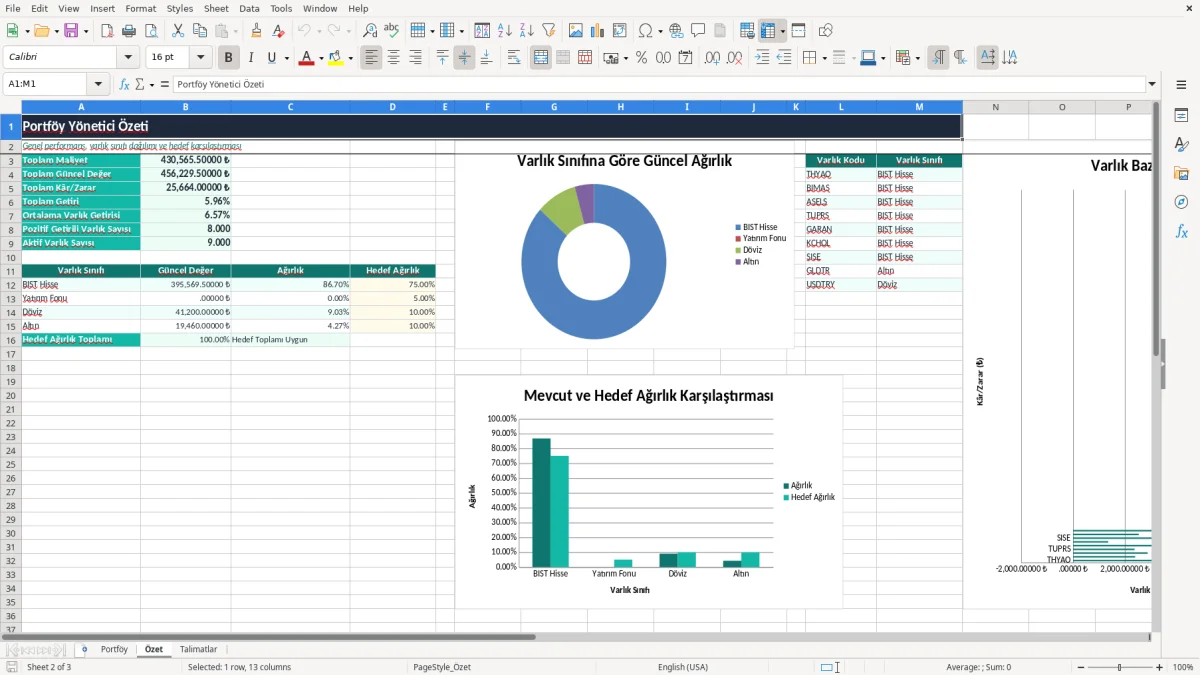Toggle Left-To-Right text direction

point(938,58)
